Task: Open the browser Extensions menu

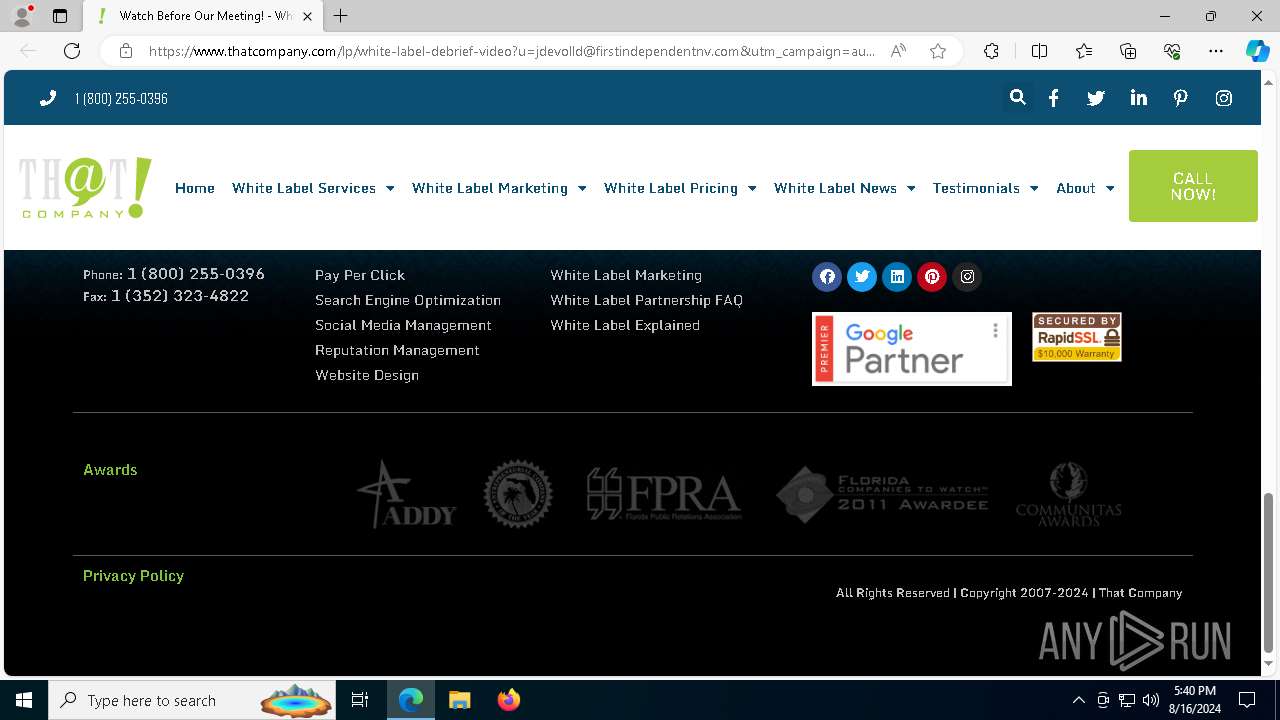Action: click(991, 51)
